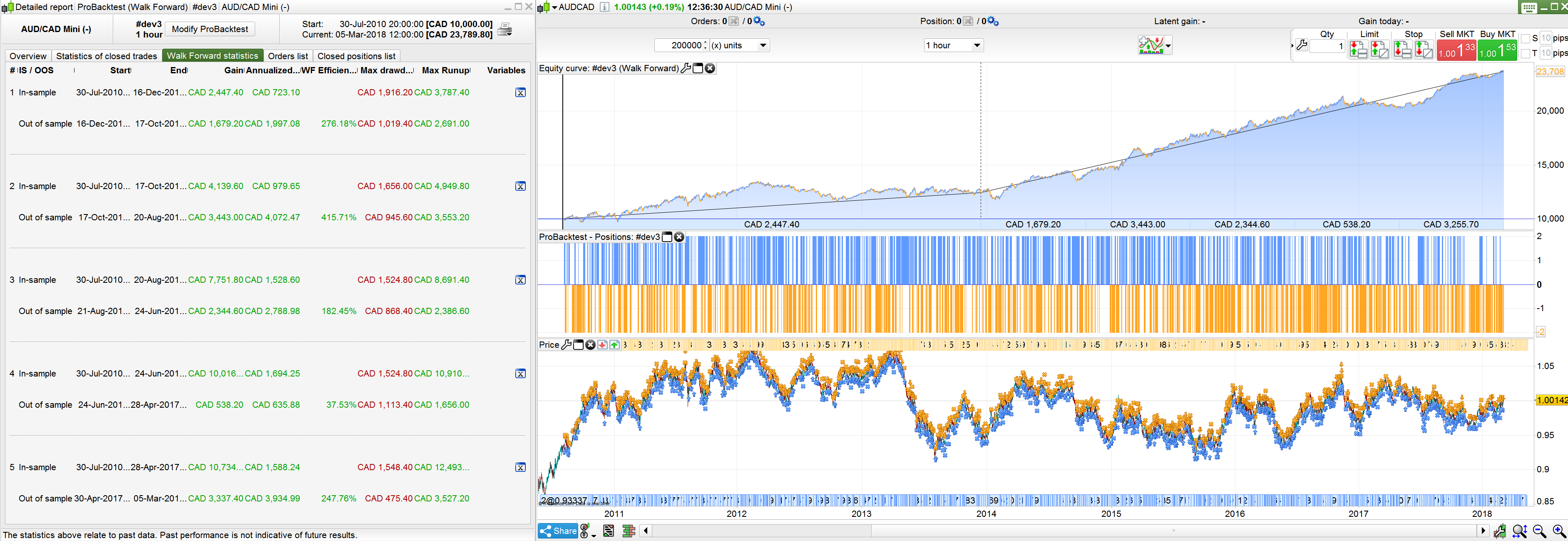Open the Closed positions list tab
Viewport: 1568px width, 541px height.
point(356,56)
